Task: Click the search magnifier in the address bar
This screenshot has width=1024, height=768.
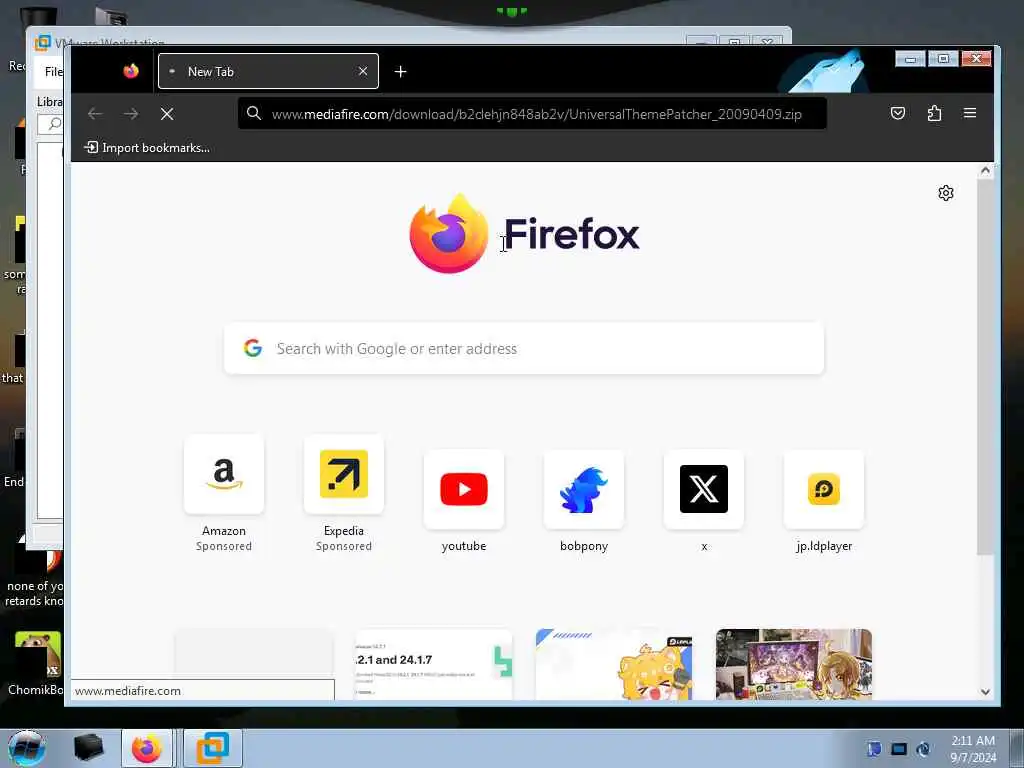Action: click(254, 114)
